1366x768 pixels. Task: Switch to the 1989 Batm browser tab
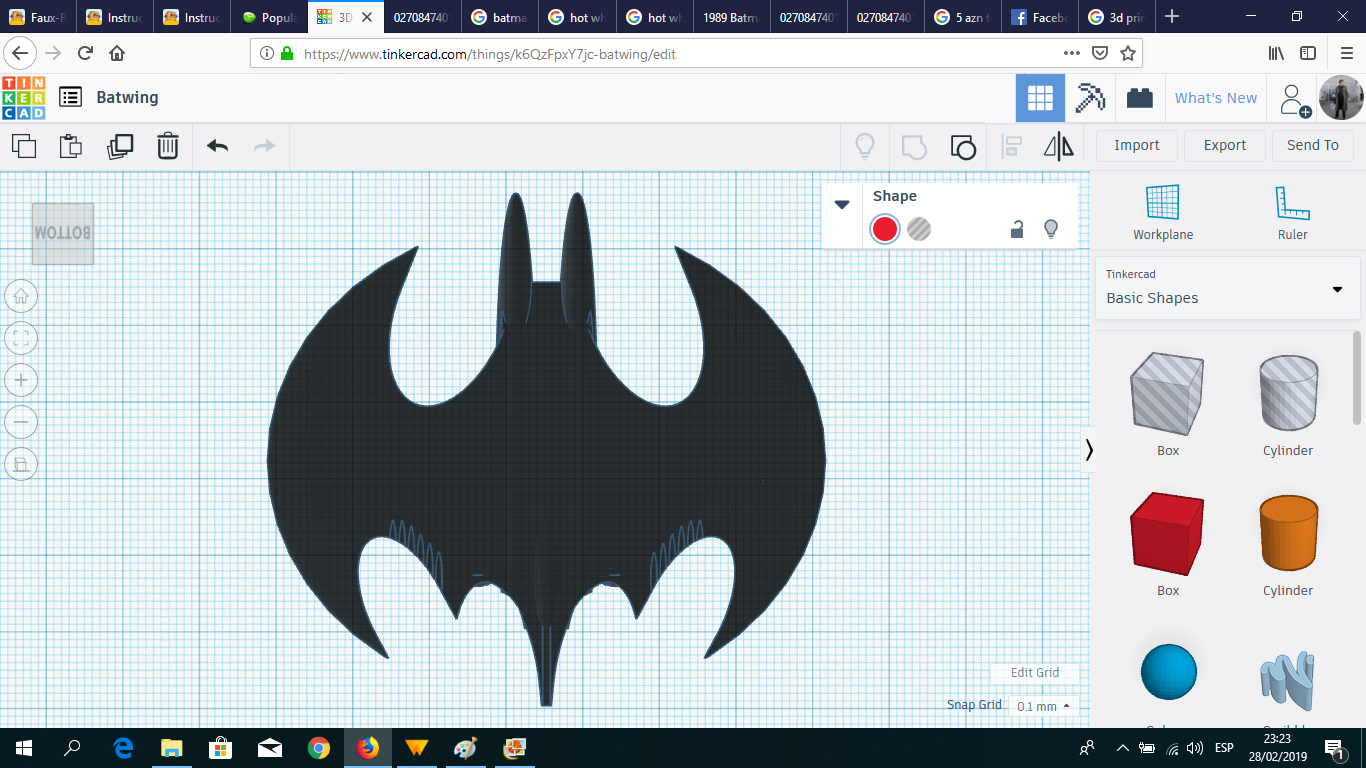(x=731, y=17)
